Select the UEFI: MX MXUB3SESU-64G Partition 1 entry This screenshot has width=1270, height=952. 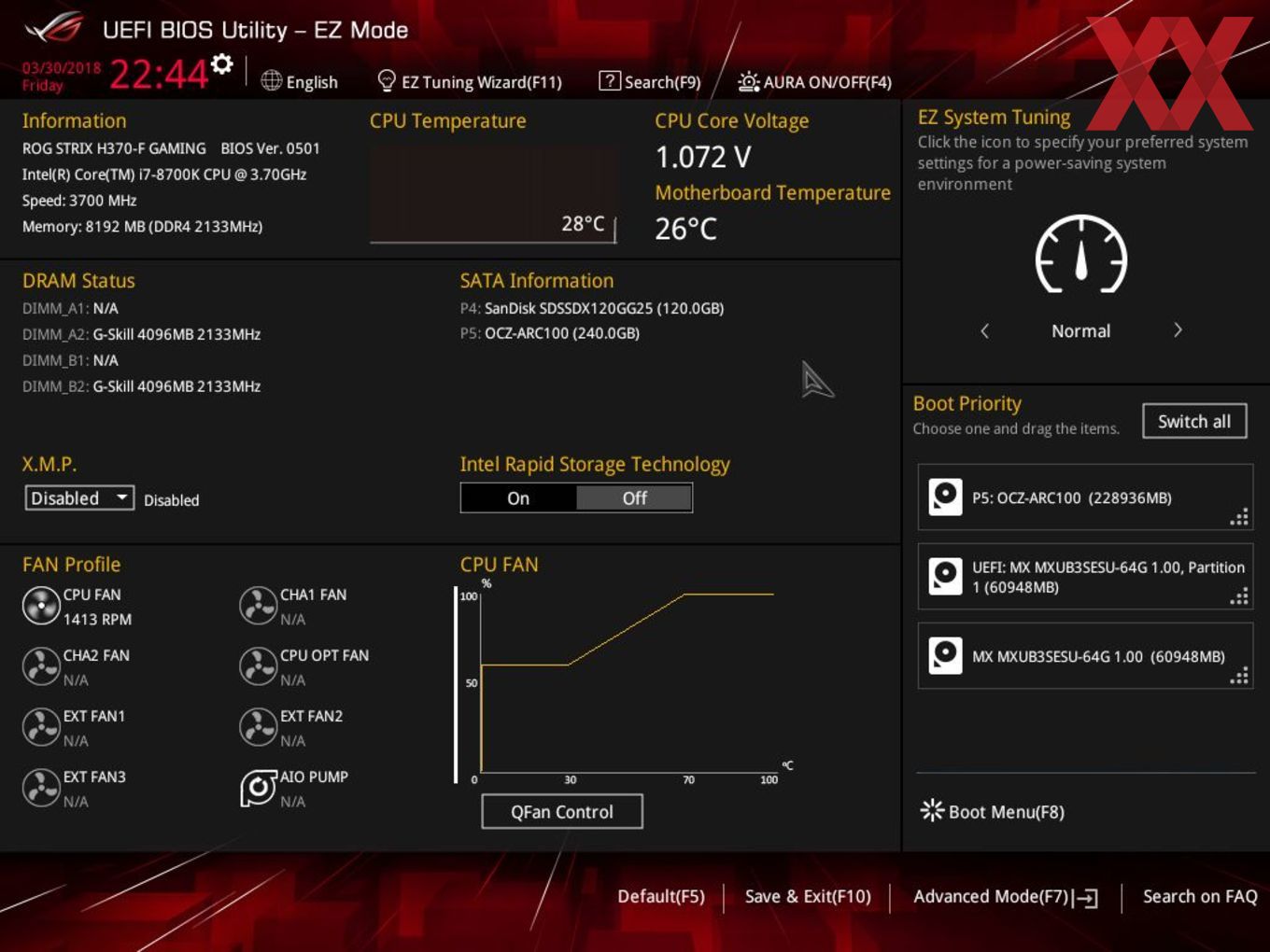[x=1085, y=576]
